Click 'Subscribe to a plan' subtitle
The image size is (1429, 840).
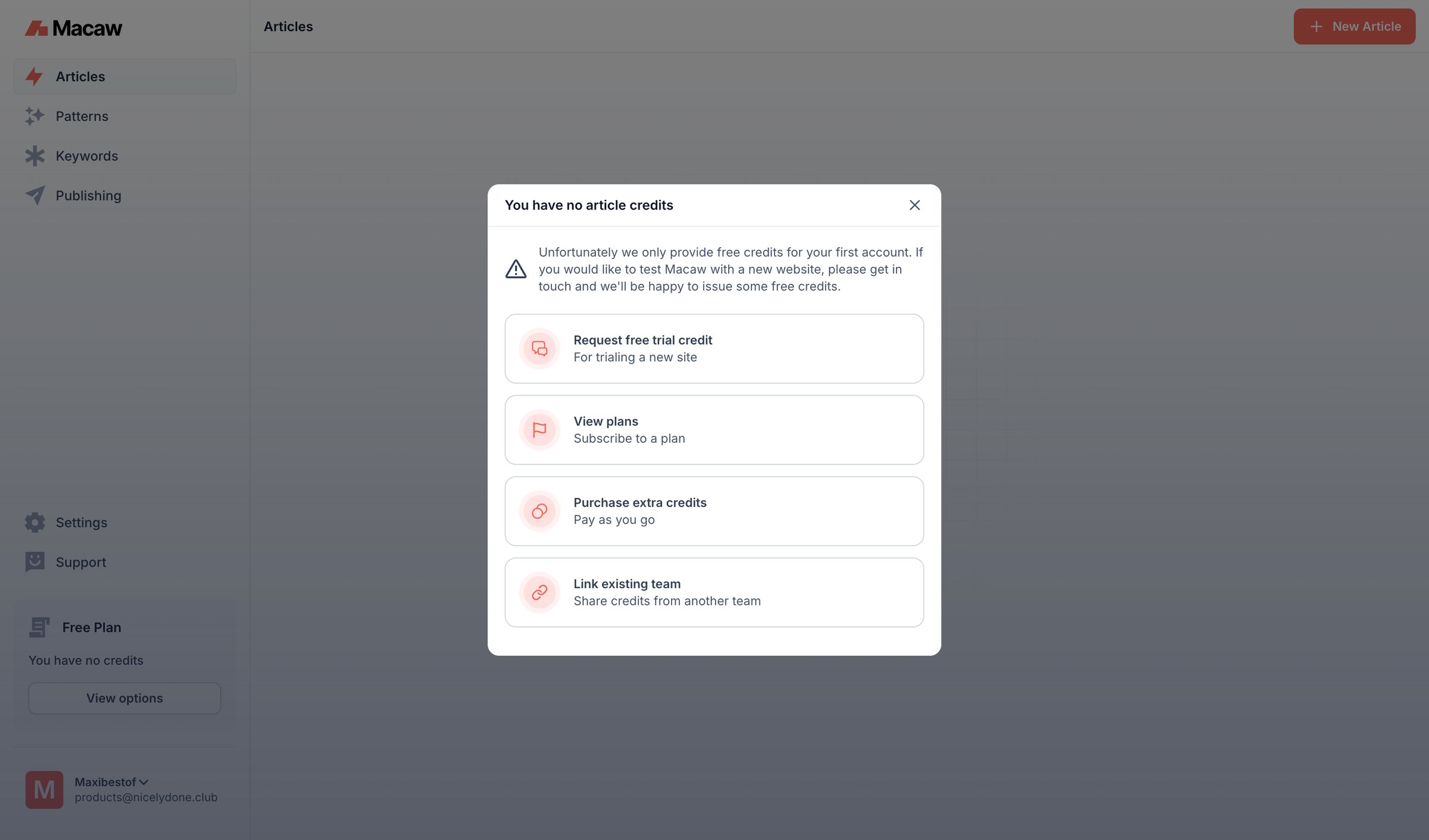coord(629,438)
